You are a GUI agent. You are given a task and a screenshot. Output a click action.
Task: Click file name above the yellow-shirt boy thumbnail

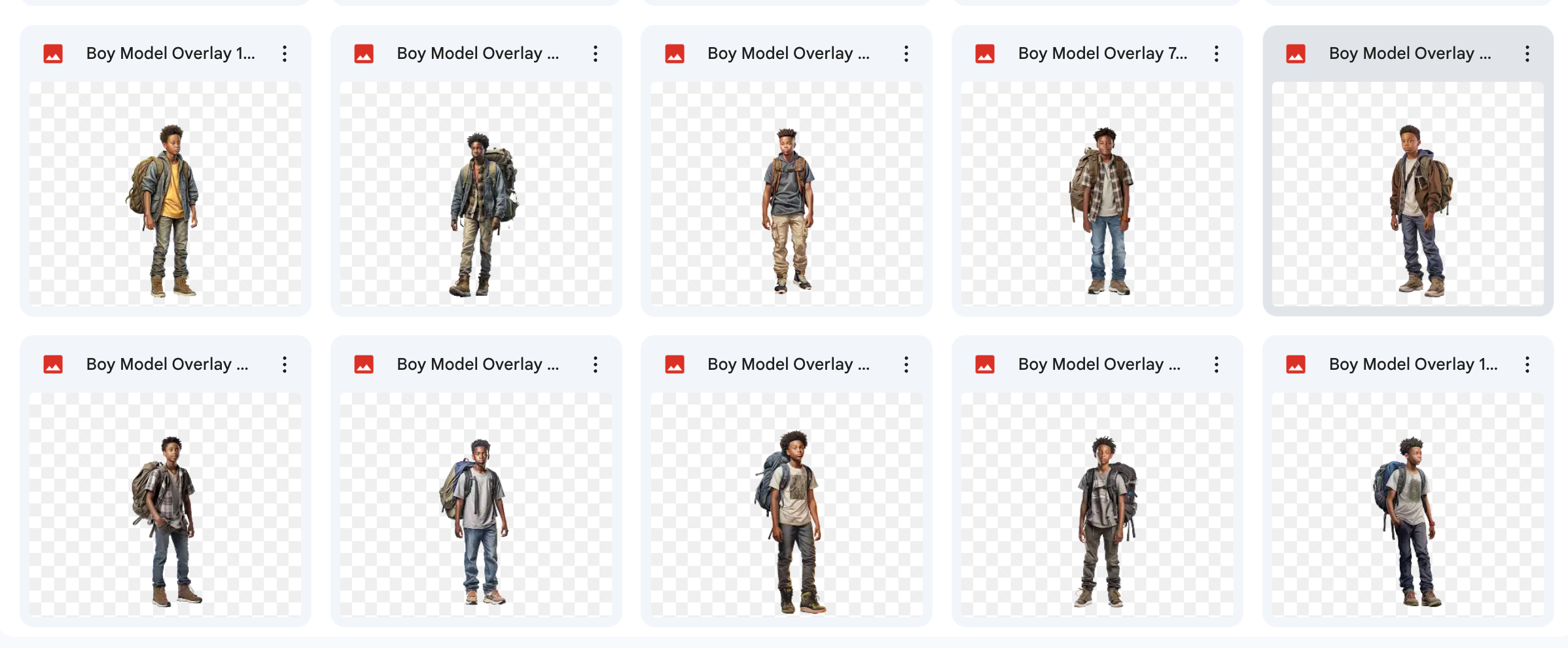170,54
